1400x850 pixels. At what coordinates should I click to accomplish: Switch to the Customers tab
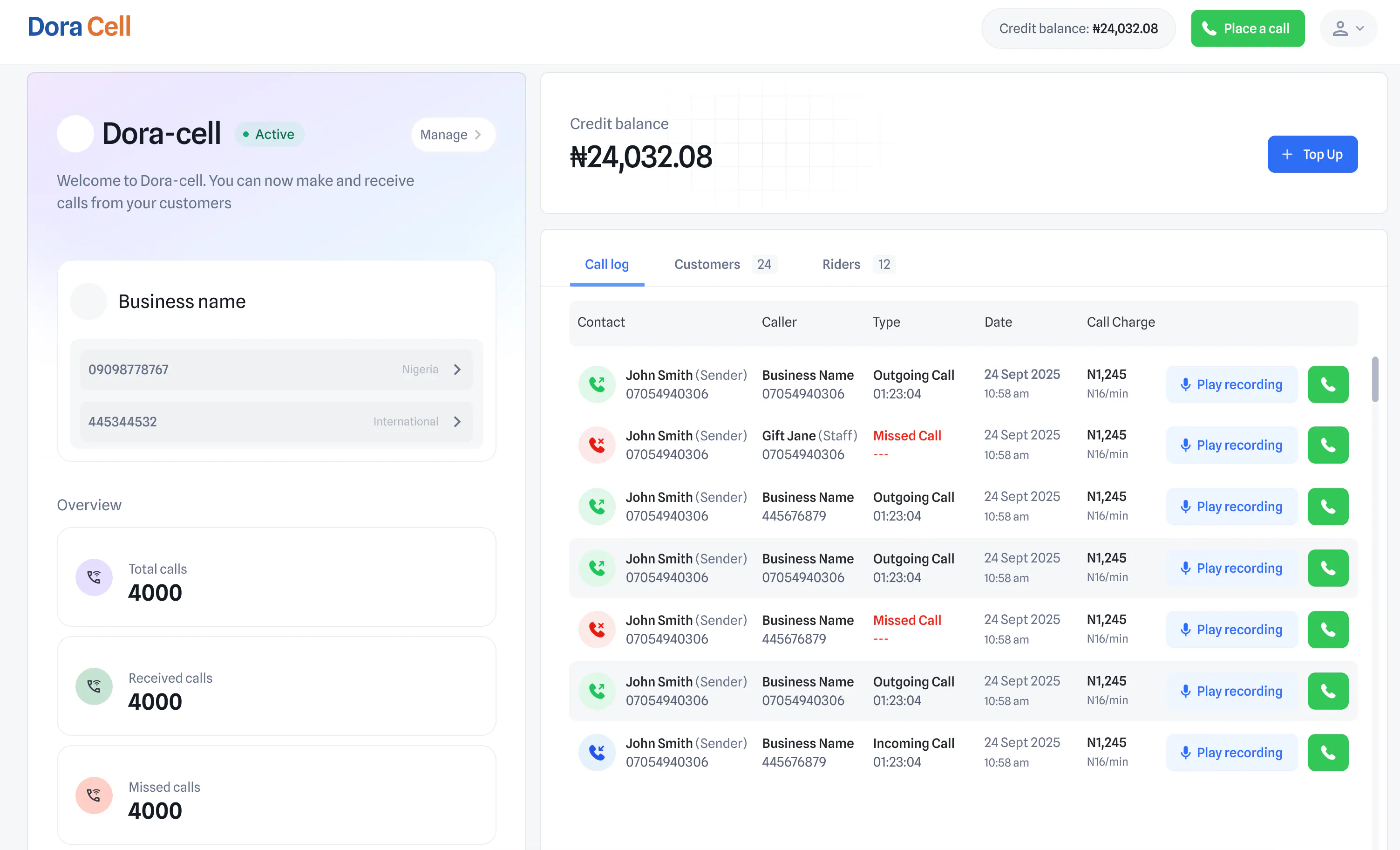pos(725,264)
